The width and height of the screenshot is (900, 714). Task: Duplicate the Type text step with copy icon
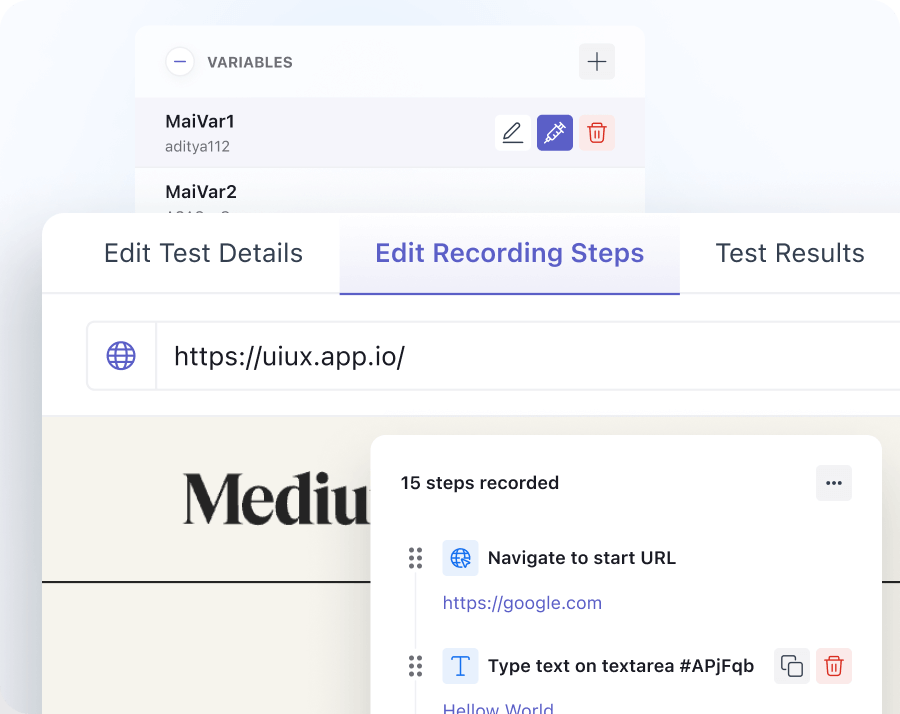click(x=792, y=666)
